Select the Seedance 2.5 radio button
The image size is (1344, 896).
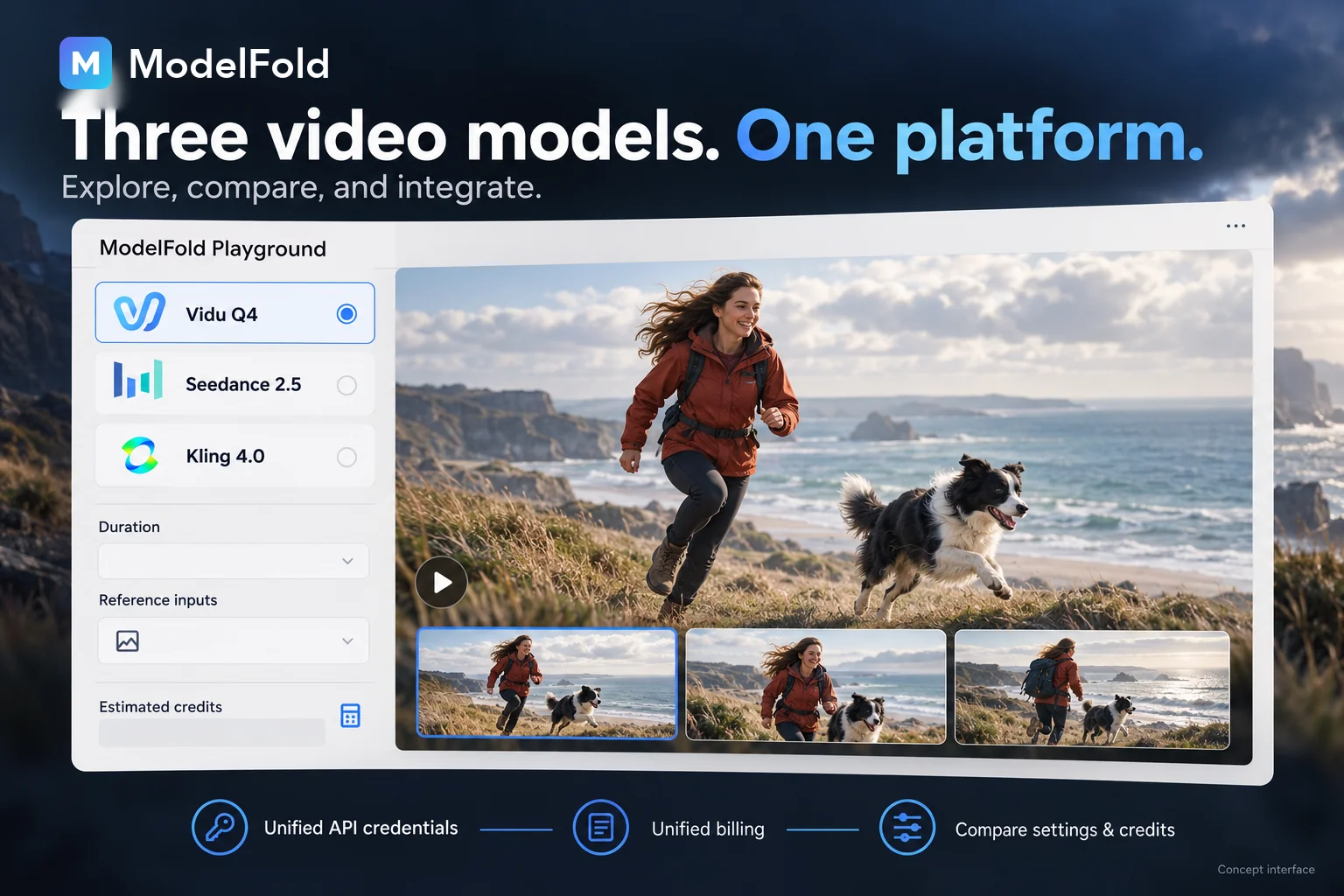(346, 385)
